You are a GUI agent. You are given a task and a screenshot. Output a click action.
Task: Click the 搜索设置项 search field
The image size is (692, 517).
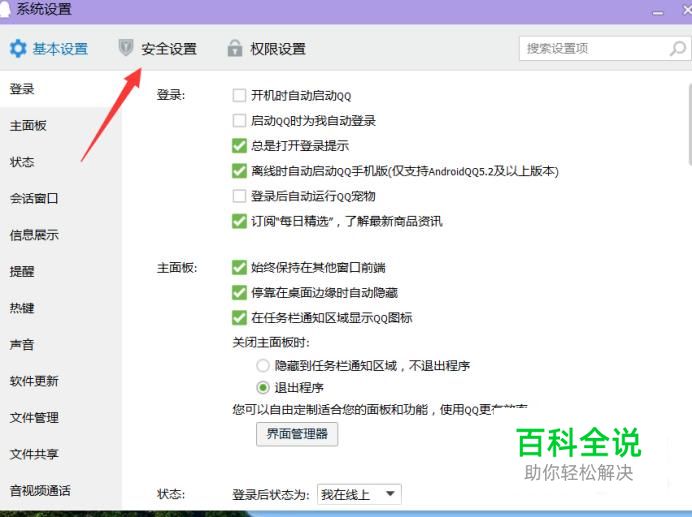[605, 48]
